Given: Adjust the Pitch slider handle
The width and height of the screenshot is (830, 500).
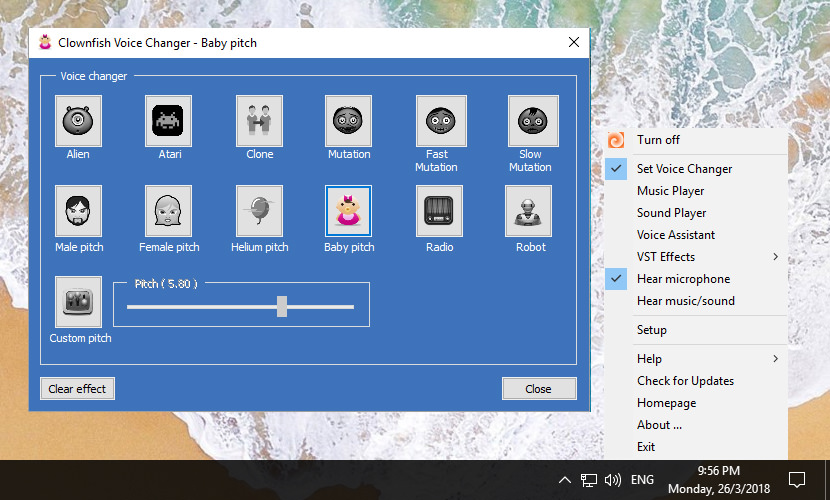Looking at the screenshot, I should click(x=282, y=306).
